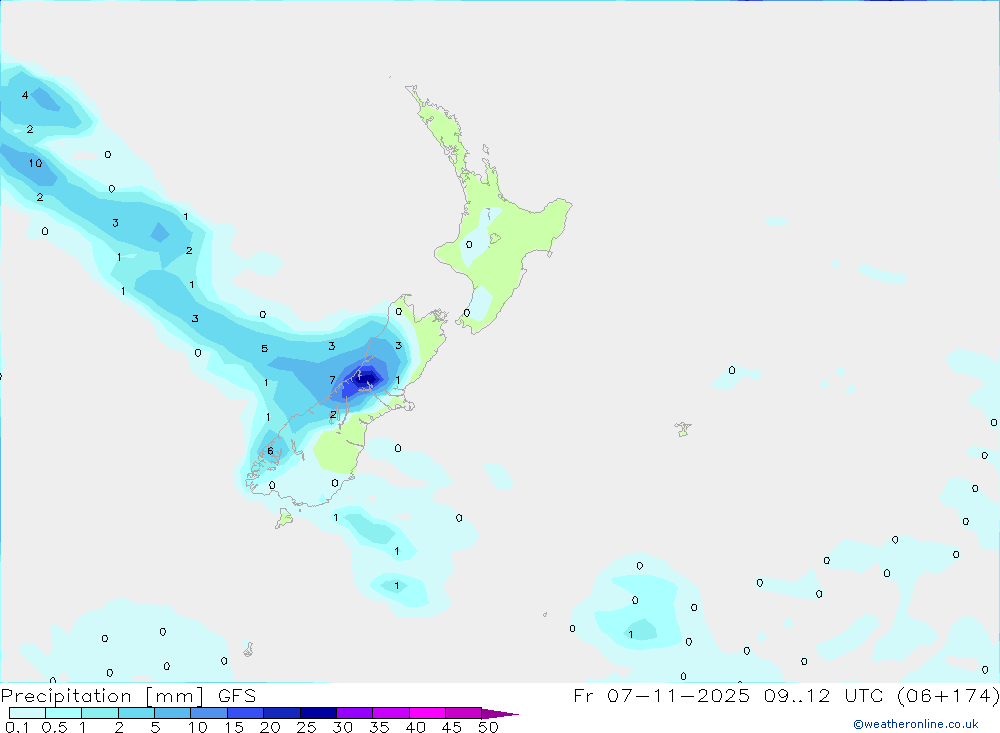
Task: Click the 0.1–0.5 mm legend color box
Action: coord(27,713)
